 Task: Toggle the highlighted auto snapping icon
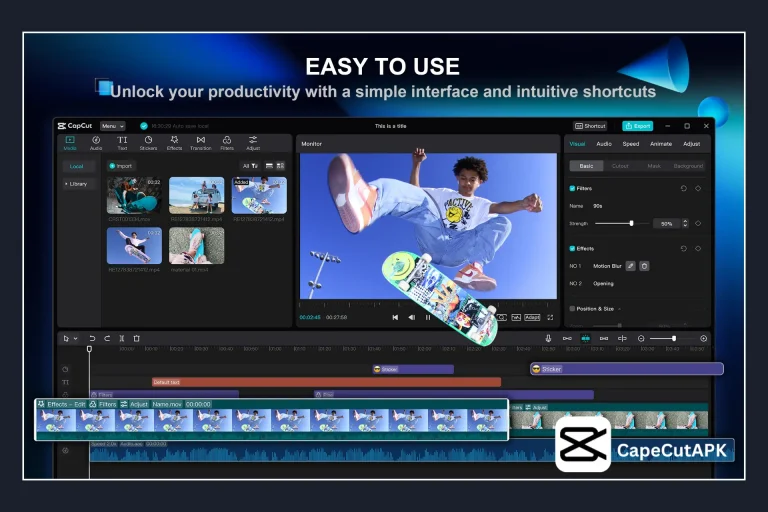(585, 339)
